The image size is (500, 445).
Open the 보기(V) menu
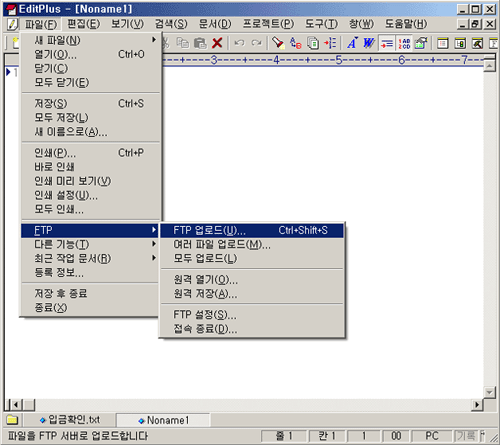[x=127, y=24]
